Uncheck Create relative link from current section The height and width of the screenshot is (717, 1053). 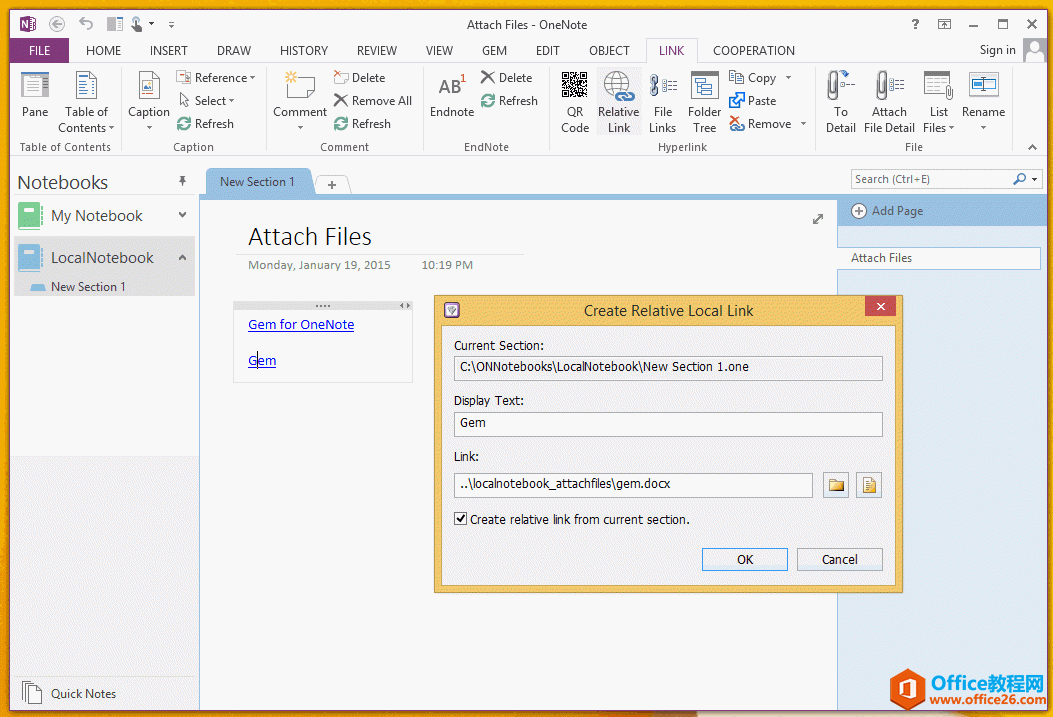[x=461, y=519]
